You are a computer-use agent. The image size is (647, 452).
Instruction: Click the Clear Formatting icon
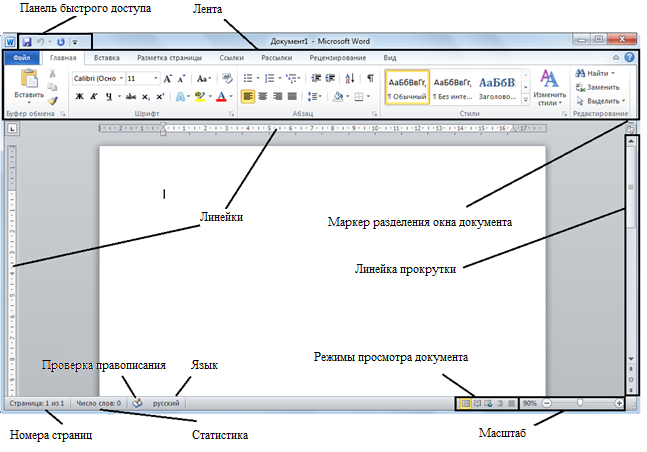(227, 78)
